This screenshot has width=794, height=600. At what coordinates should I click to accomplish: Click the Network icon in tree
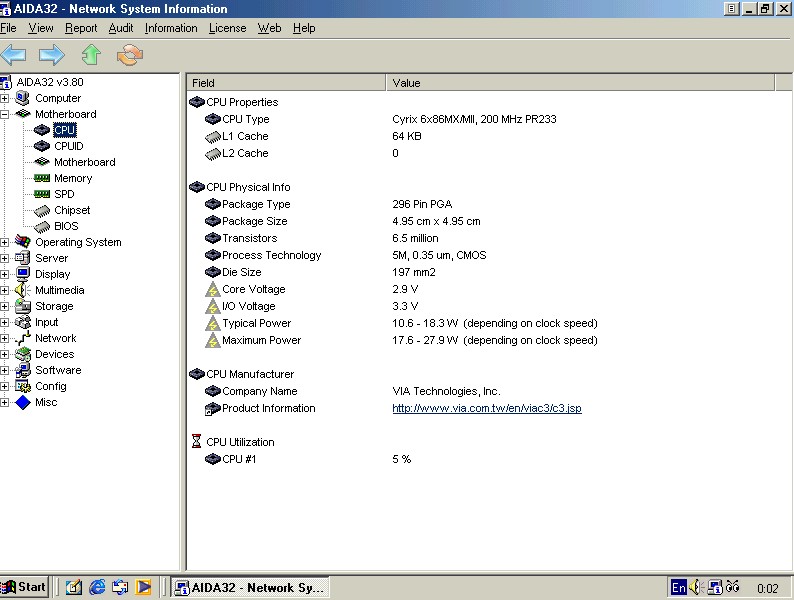point(23,338)
